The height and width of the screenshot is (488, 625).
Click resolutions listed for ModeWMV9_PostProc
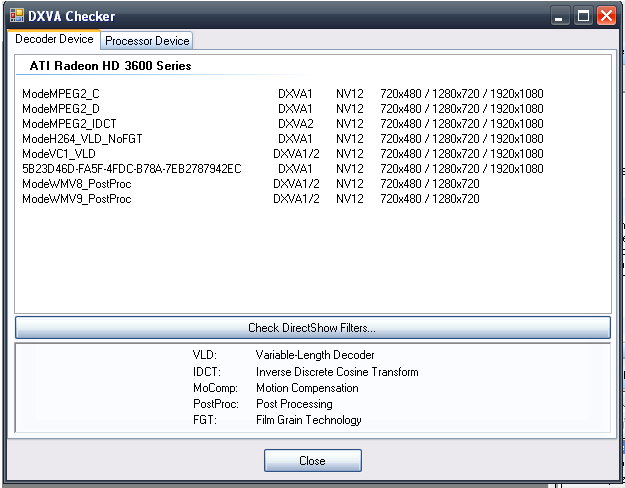[x=430, y=199]
